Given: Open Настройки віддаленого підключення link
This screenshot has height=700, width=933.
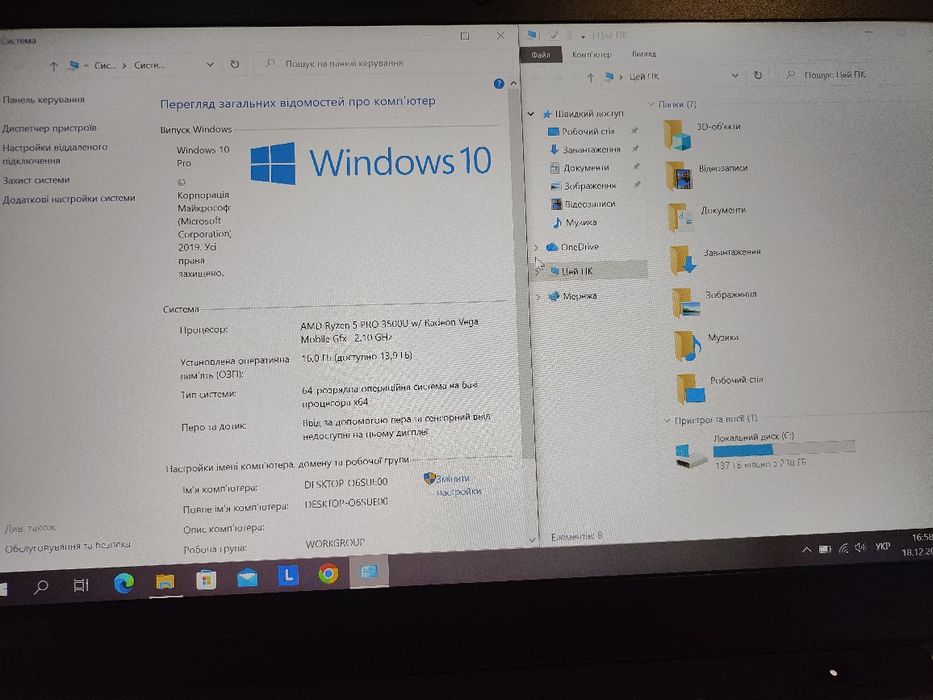Looking at the screenshot, I should (55, 154).
